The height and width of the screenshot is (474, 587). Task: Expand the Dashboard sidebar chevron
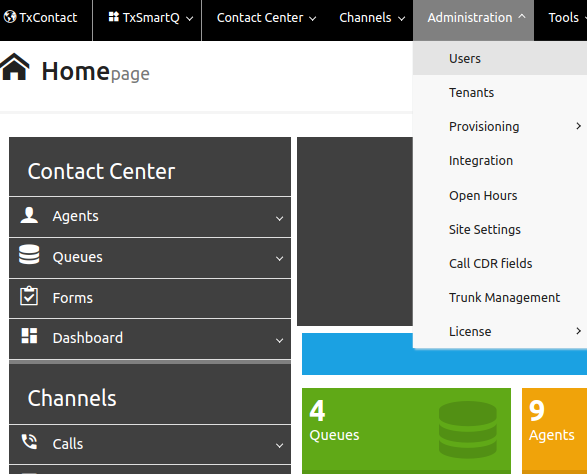tap(279, 340)
